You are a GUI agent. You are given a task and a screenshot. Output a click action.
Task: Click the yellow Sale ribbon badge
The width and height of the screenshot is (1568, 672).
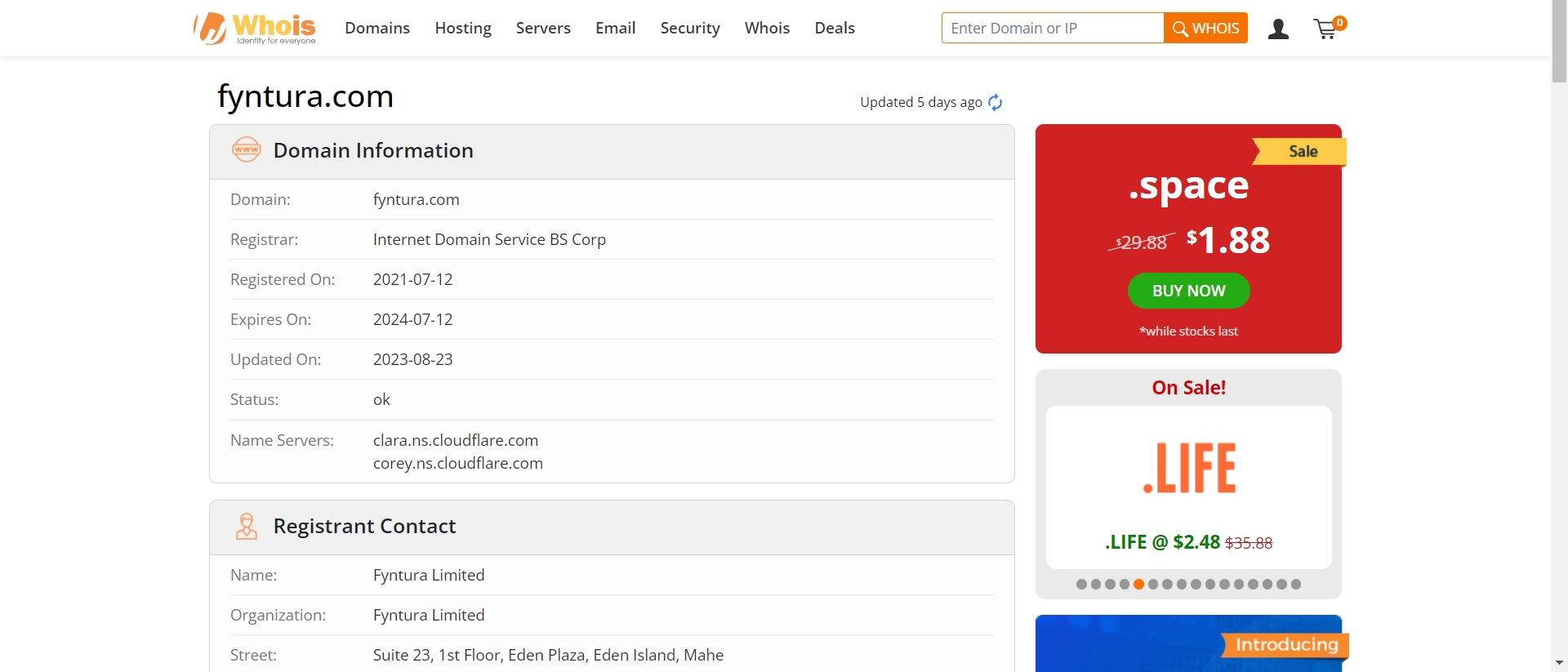coord(1301,152)
